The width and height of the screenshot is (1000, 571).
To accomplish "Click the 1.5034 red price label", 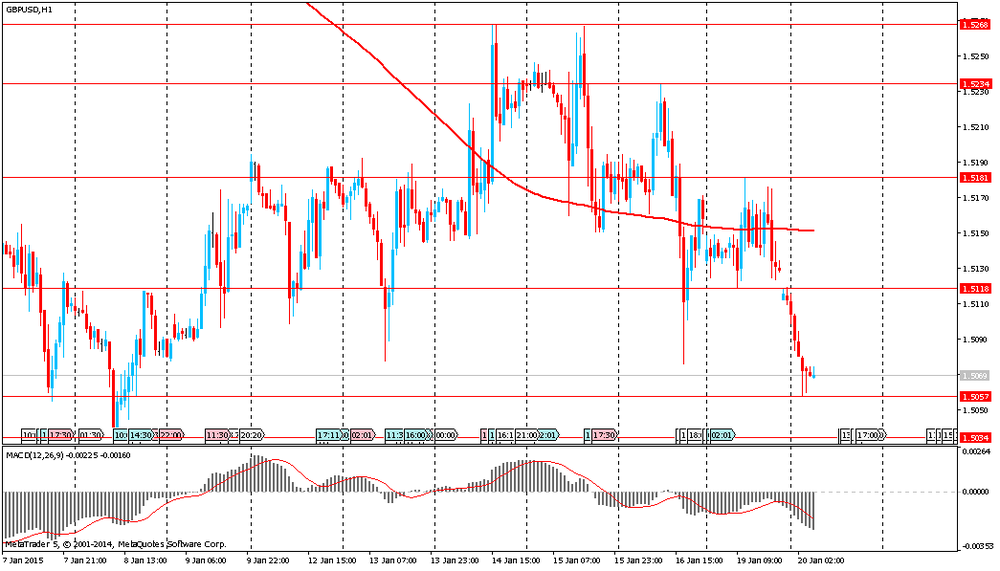I will pyautogui.click(x=974, y=438).
